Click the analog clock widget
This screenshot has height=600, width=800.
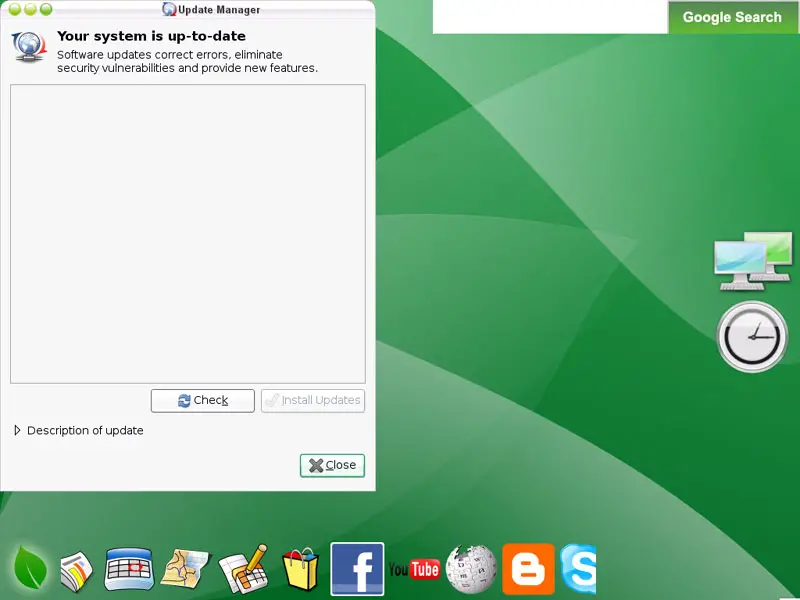(752, 336)
